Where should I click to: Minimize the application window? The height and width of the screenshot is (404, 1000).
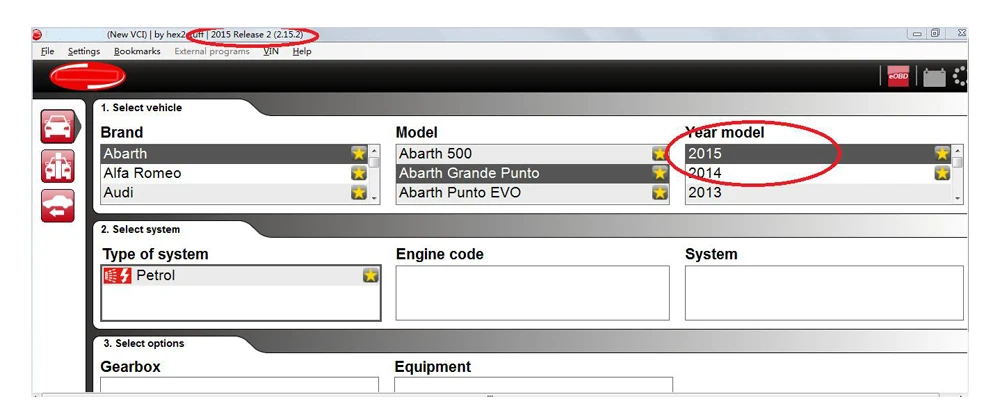(x=918, y=34)
